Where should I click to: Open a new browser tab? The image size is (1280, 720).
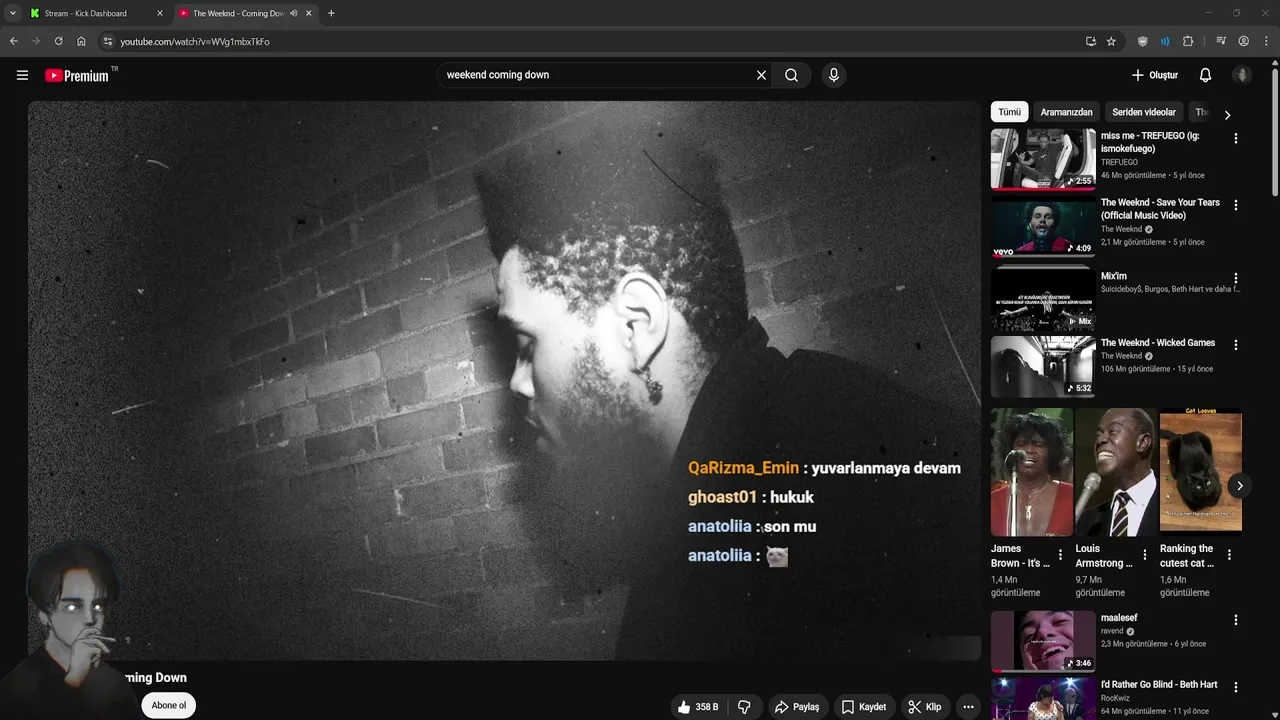(x=331, y=13)
